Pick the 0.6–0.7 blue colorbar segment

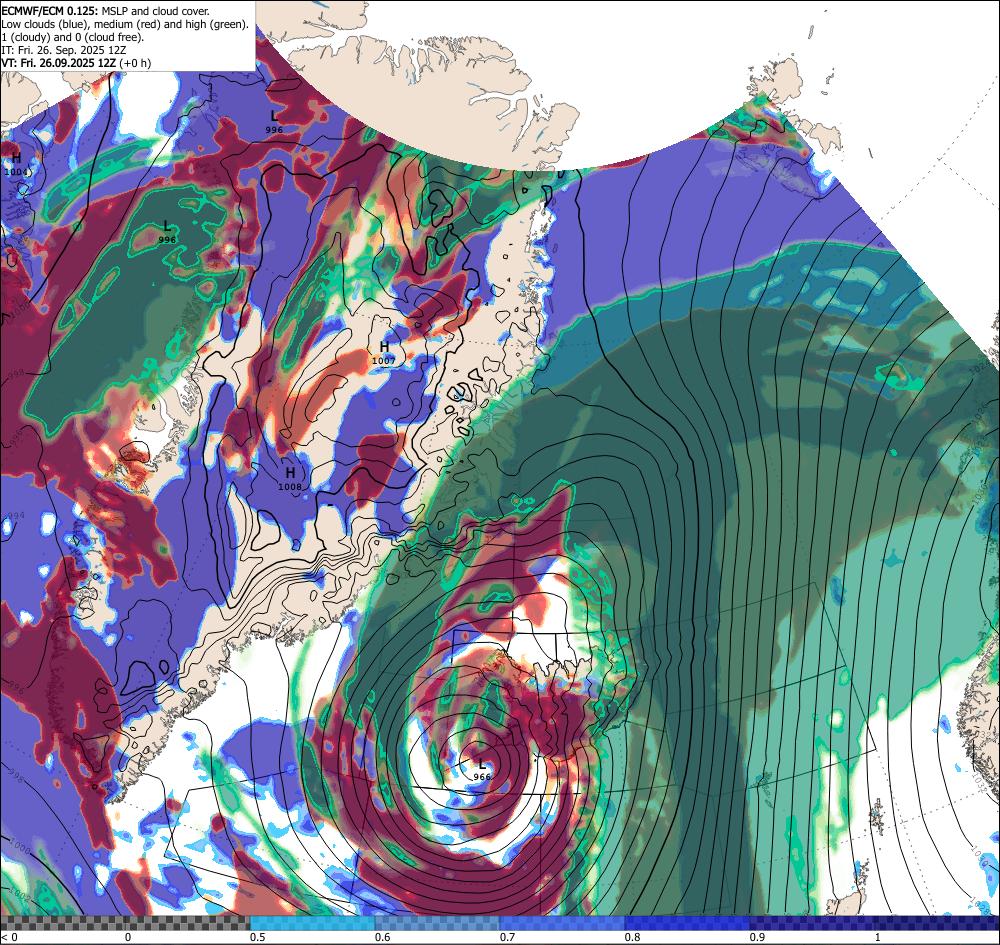click(x=438, y=923)
